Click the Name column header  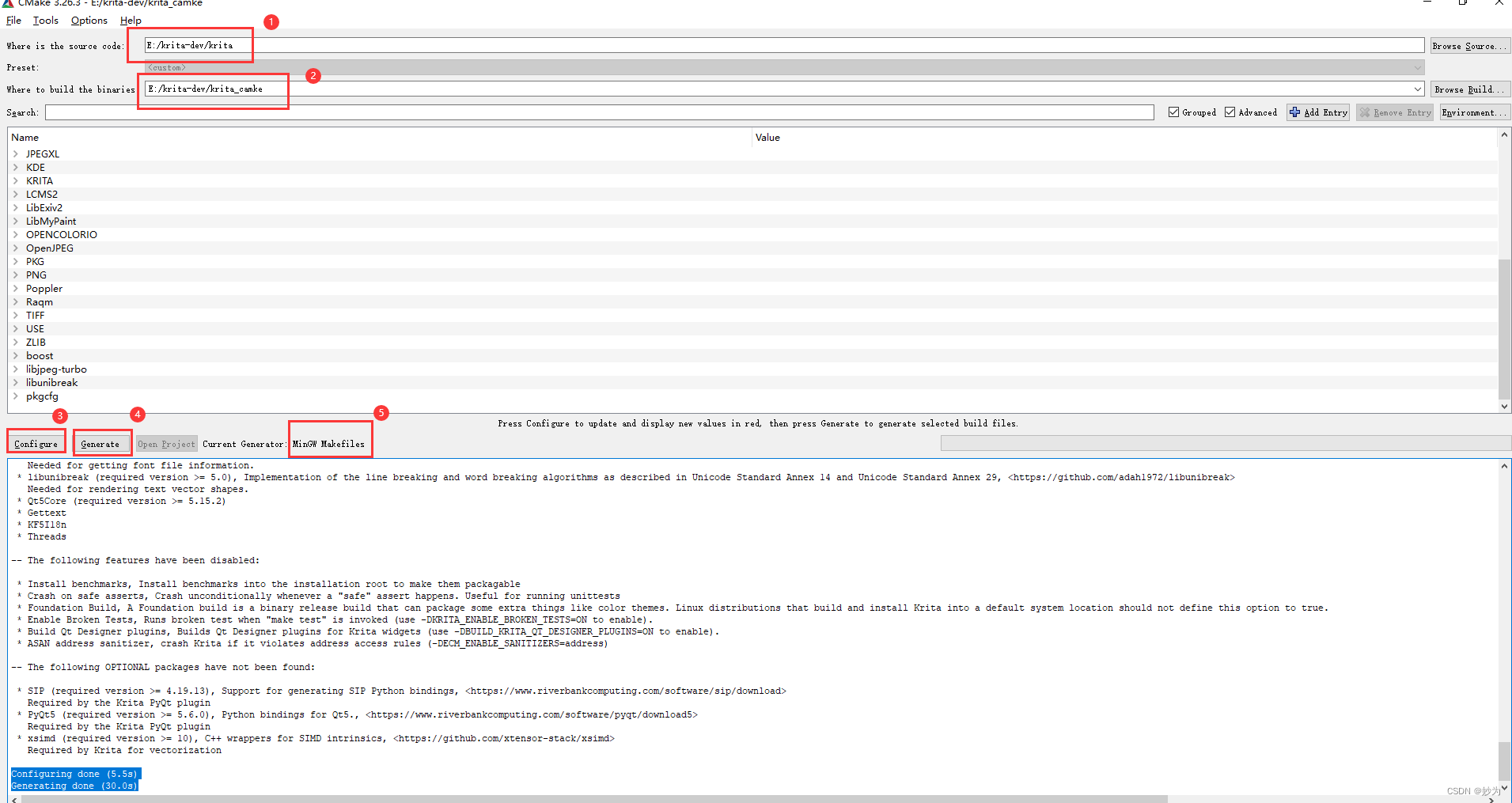click(380, 138)
